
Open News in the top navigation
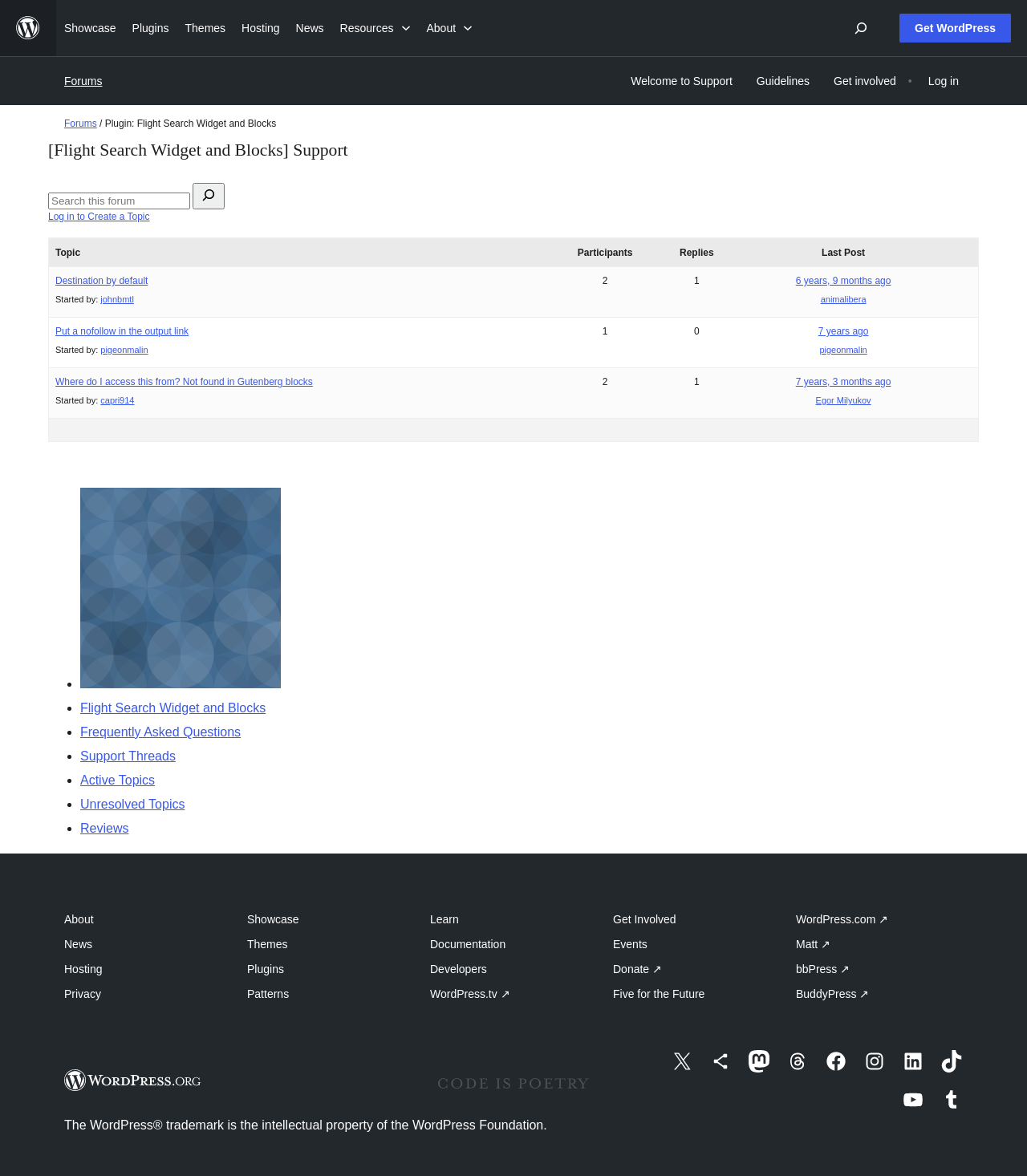pos(310,28)
